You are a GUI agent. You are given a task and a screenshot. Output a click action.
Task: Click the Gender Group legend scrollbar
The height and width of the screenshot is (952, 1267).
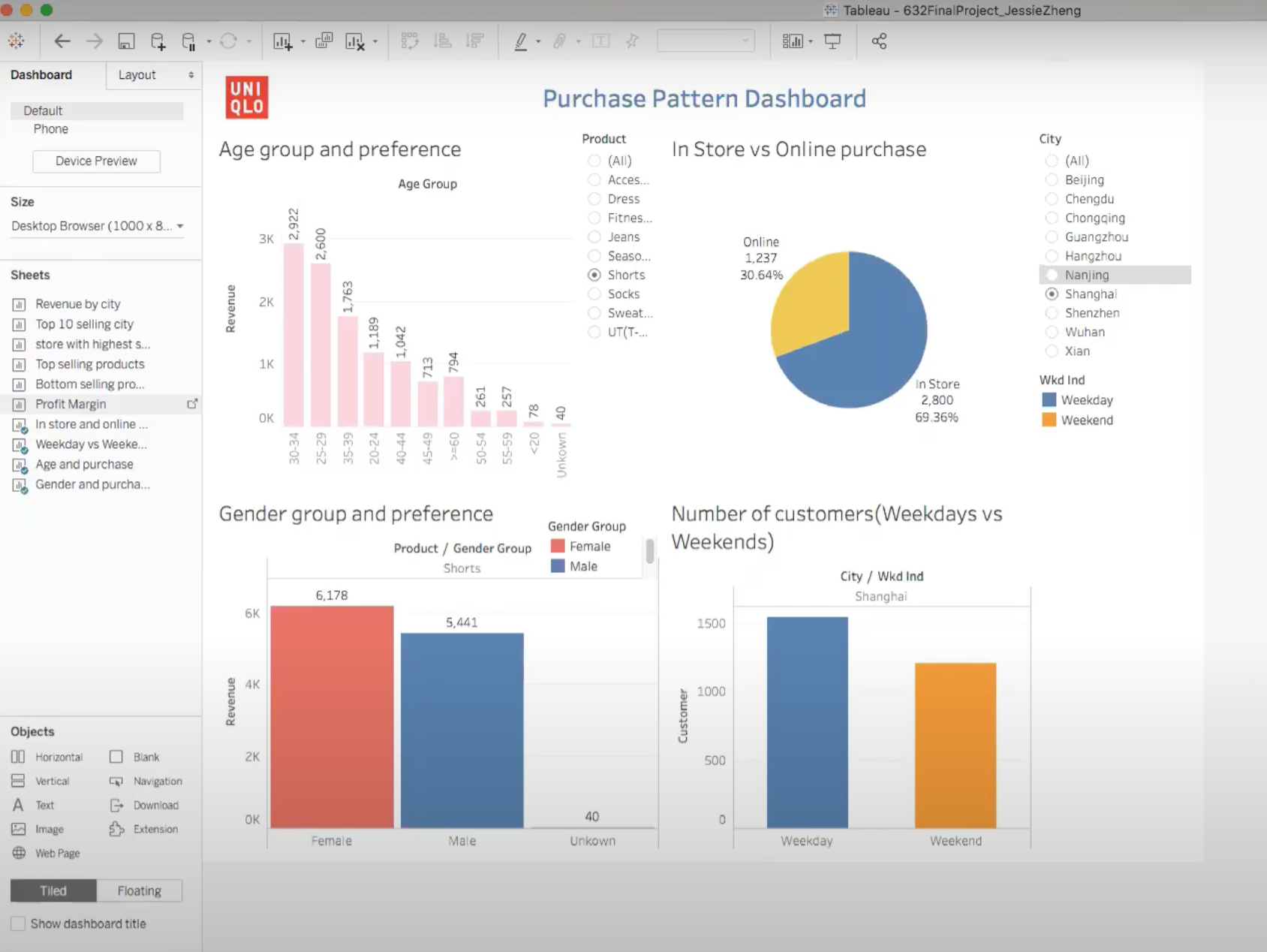point(650,551)
